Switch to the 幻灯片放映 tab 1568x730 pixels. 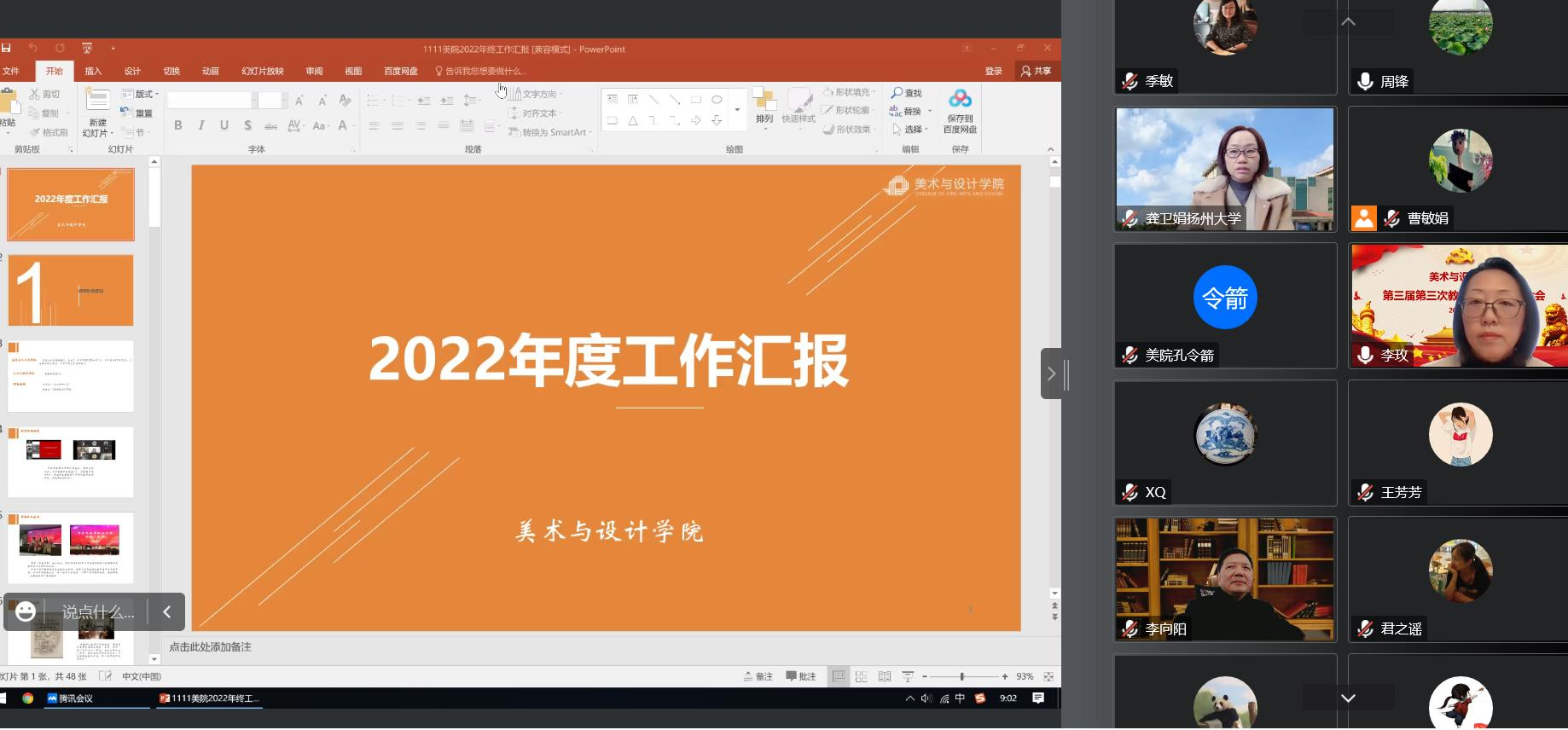(x=262, y=71)
